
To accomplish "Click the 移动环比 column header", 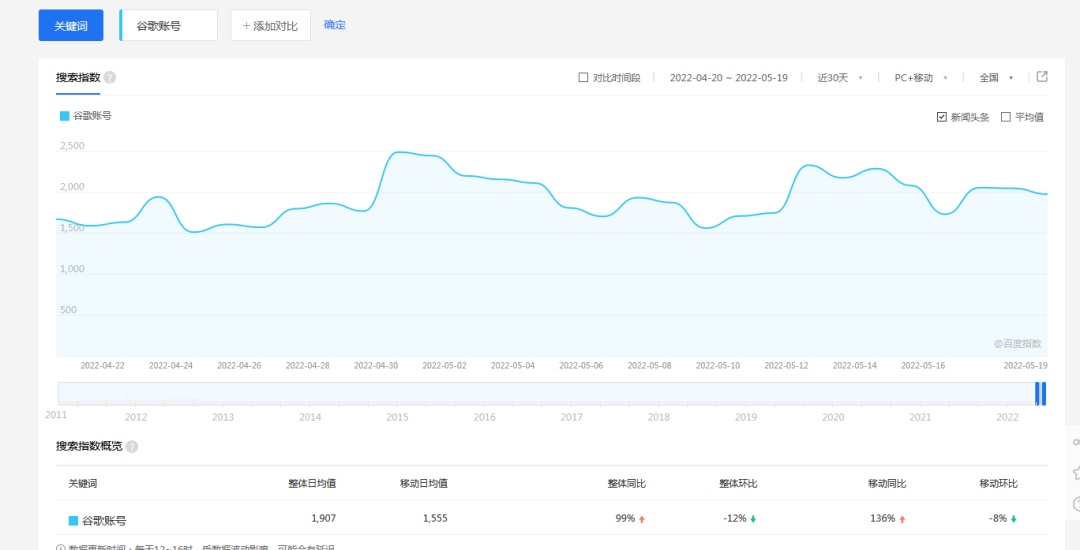I will pos(999,483).
